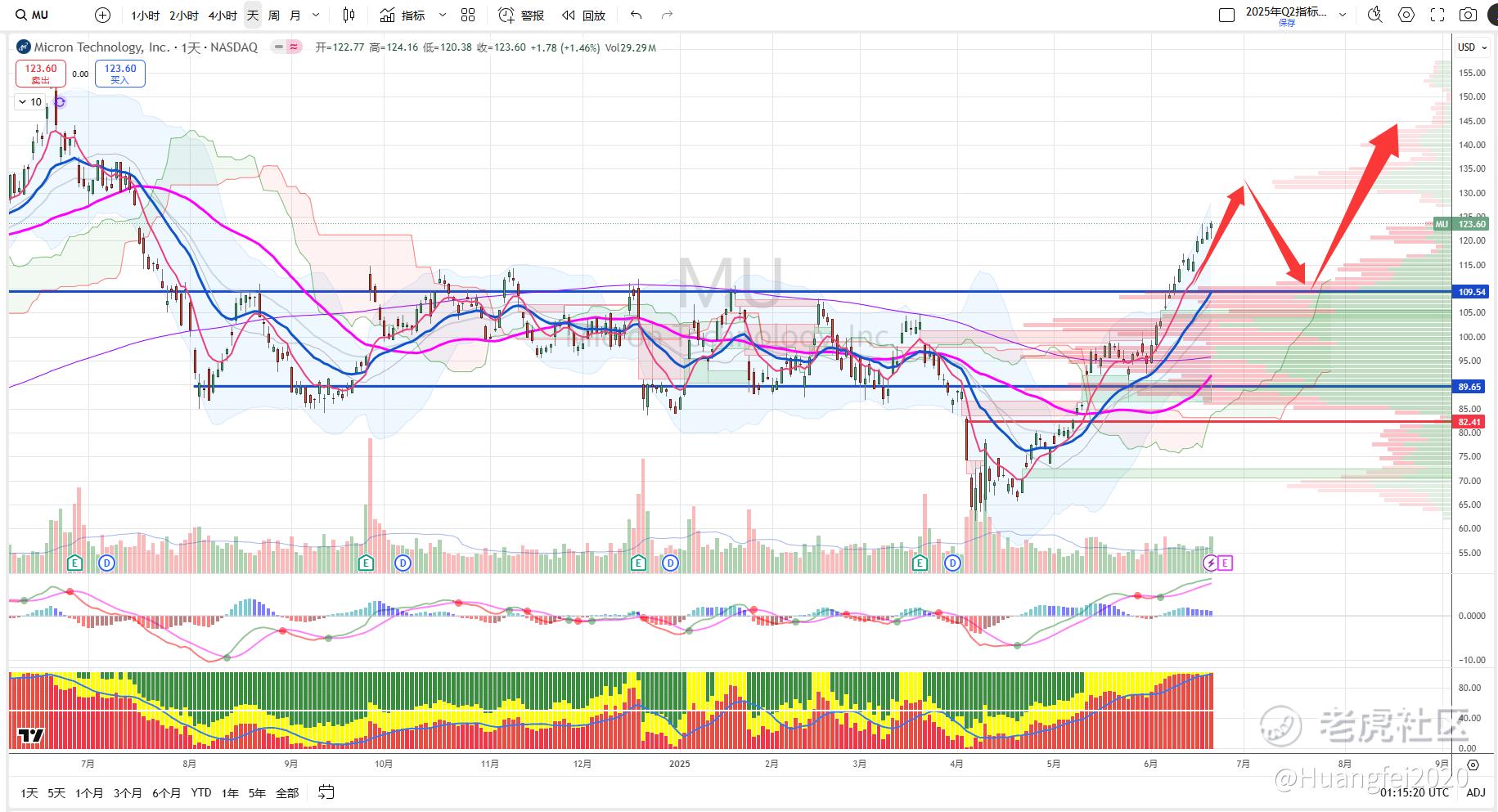The height and width of the screenshot is (812, 1498).
Task: Select the 1小时 interval
Action: click(x=145, y=15)
